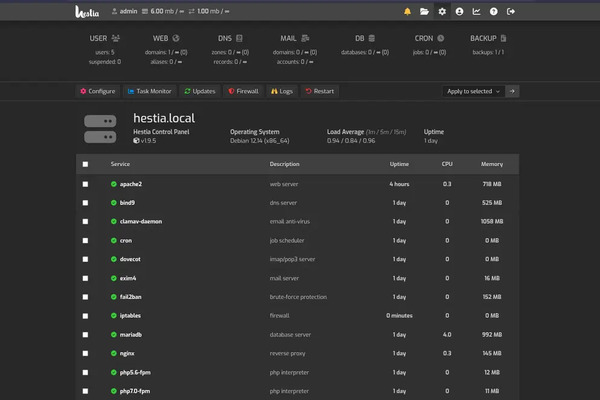The image size is (600, 400).
Task: Check the dovecot service checkbox
Action: pos(85,259)
